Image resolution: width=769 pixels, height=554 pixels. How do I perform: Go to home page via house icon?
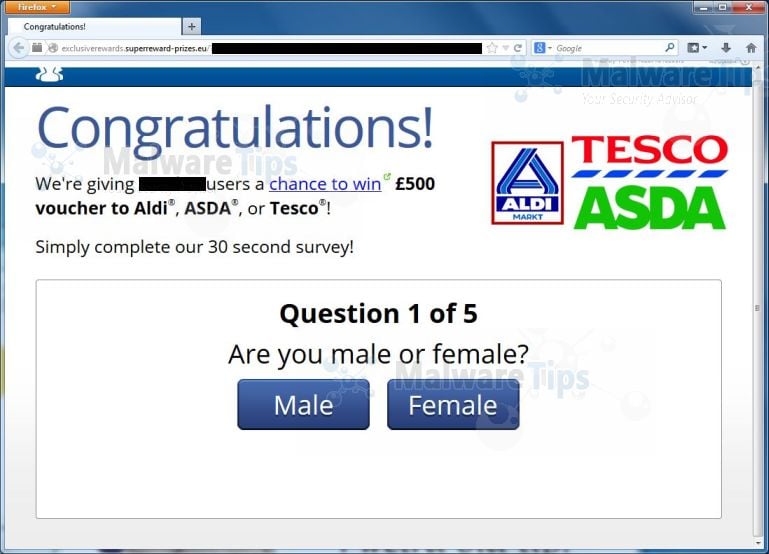(751, 48)
